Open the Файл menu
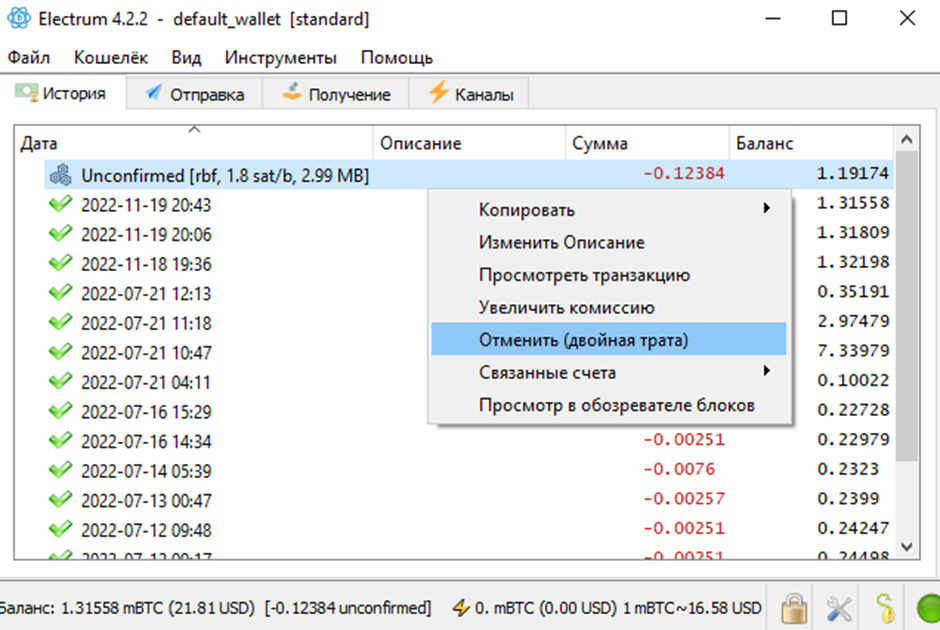 [29, 58]
